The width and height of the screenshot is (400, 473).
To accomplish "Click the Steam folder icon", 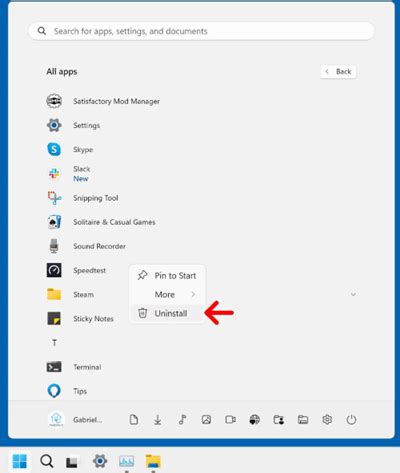I will (54, 294).
